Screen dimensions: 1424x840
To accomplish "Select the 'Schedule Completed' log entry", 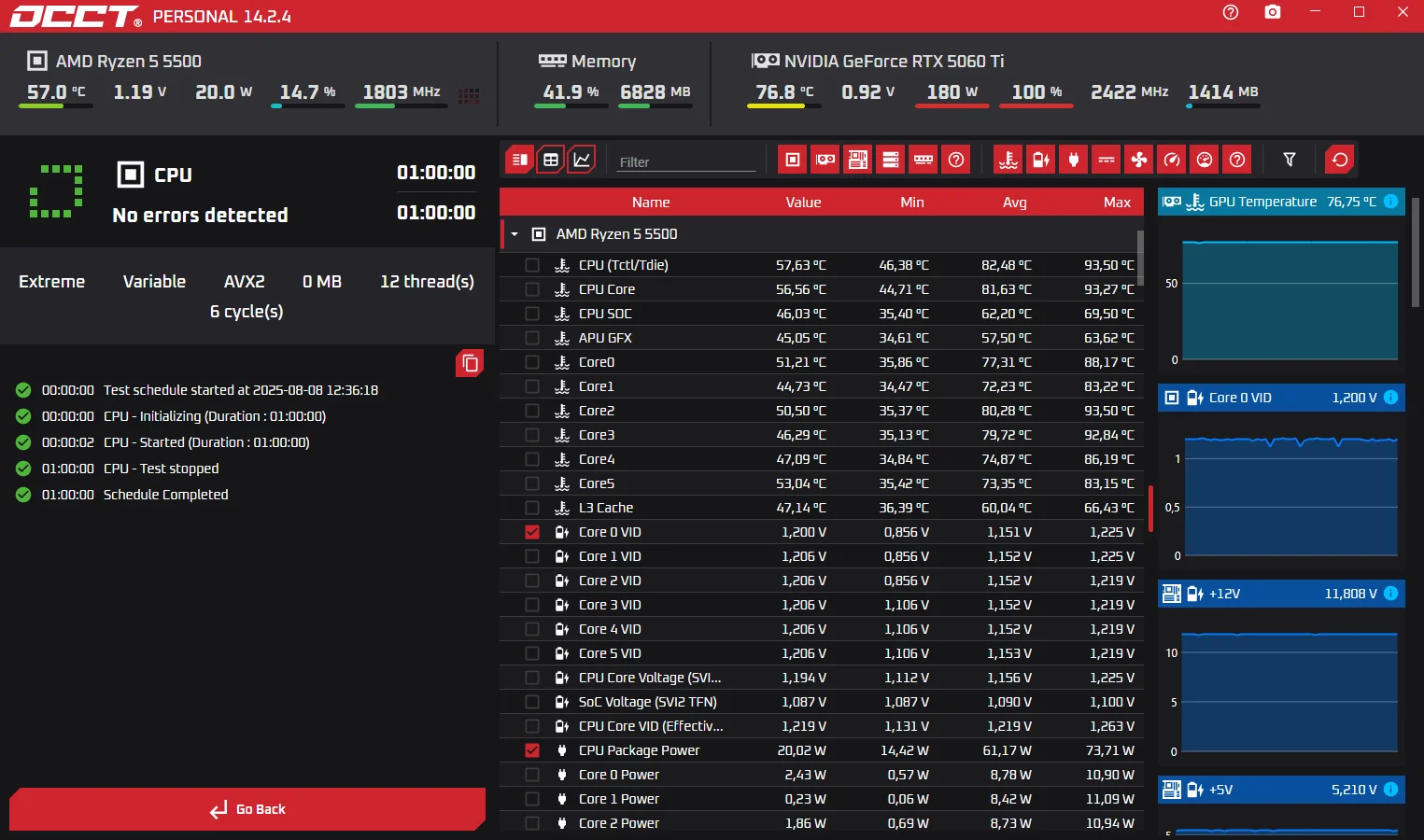I will coord(165,495).
